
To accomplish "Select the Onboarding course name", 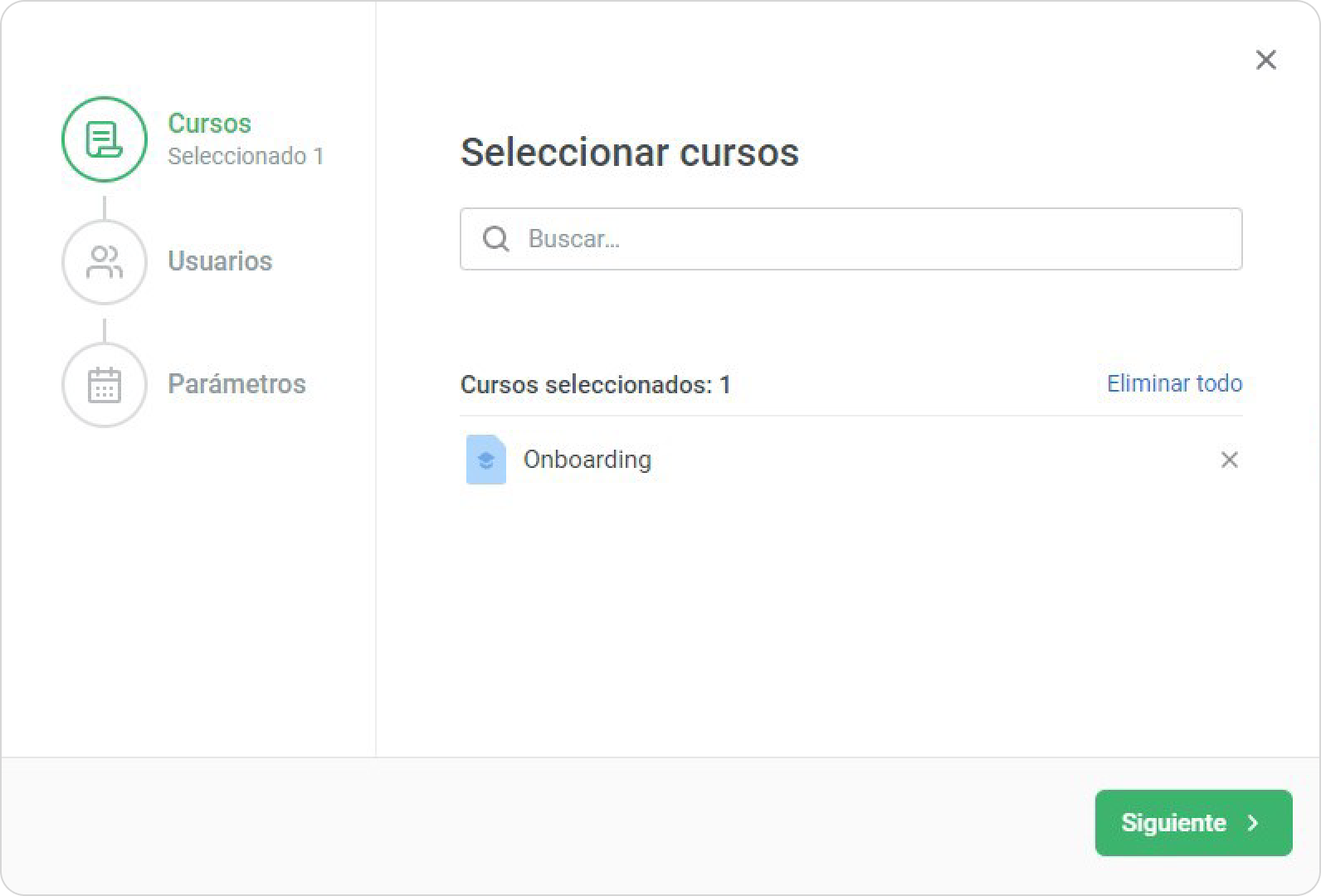I will click(x=587, y=460).
